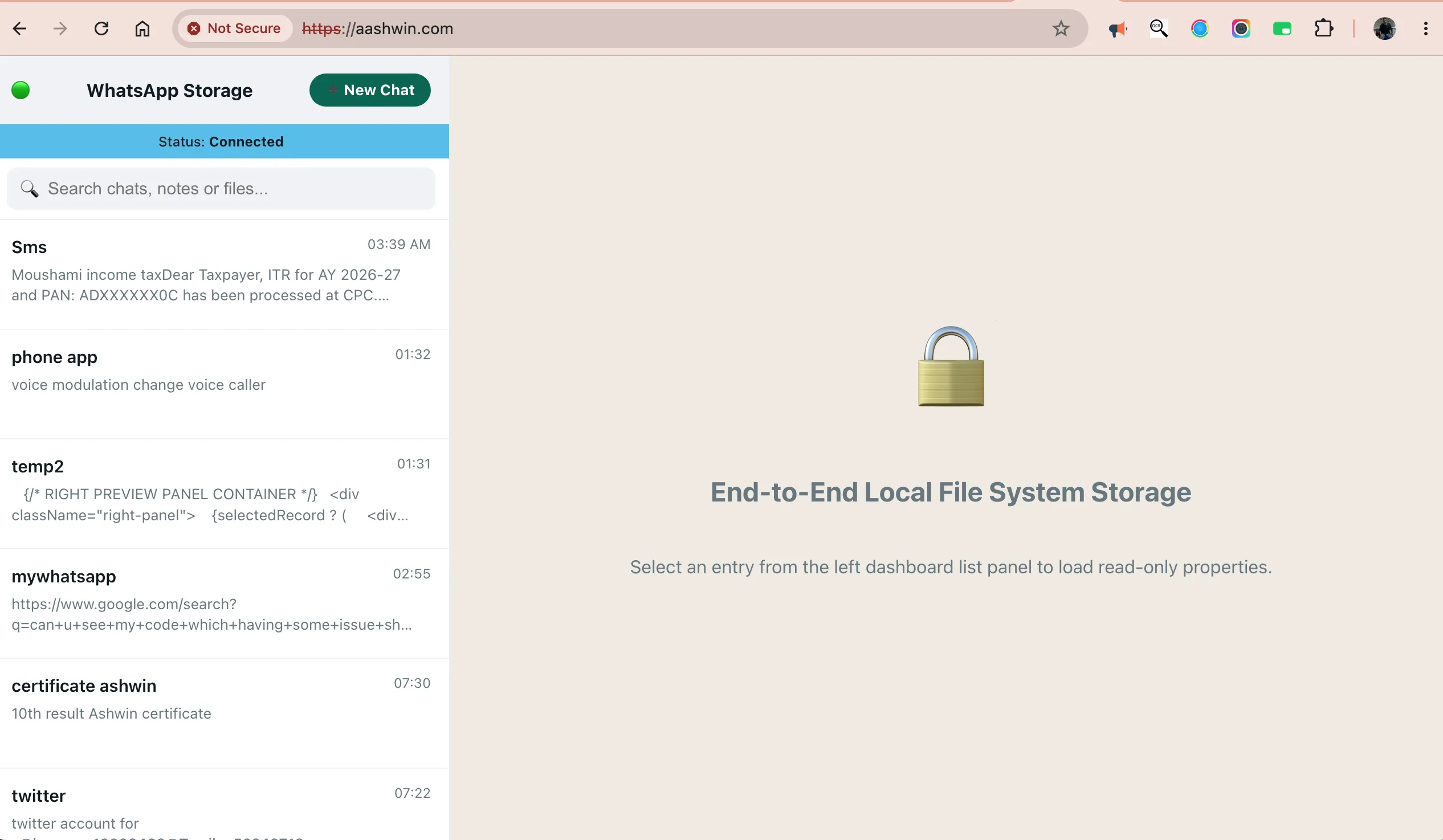Click the 07:22 timestamp
Image resolution: width=1443 pixels, height=840 pixels.
(x=412, y=793)
